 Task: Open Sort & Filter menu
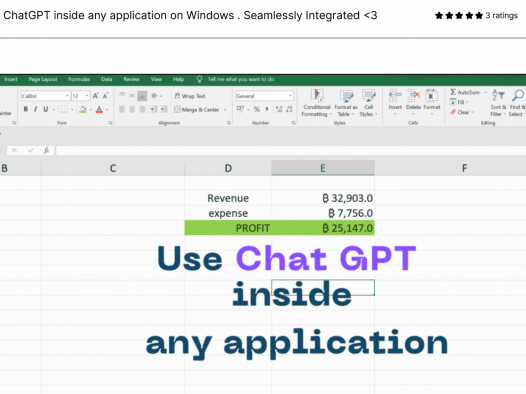pyautogui.click(x=498, y=103)
